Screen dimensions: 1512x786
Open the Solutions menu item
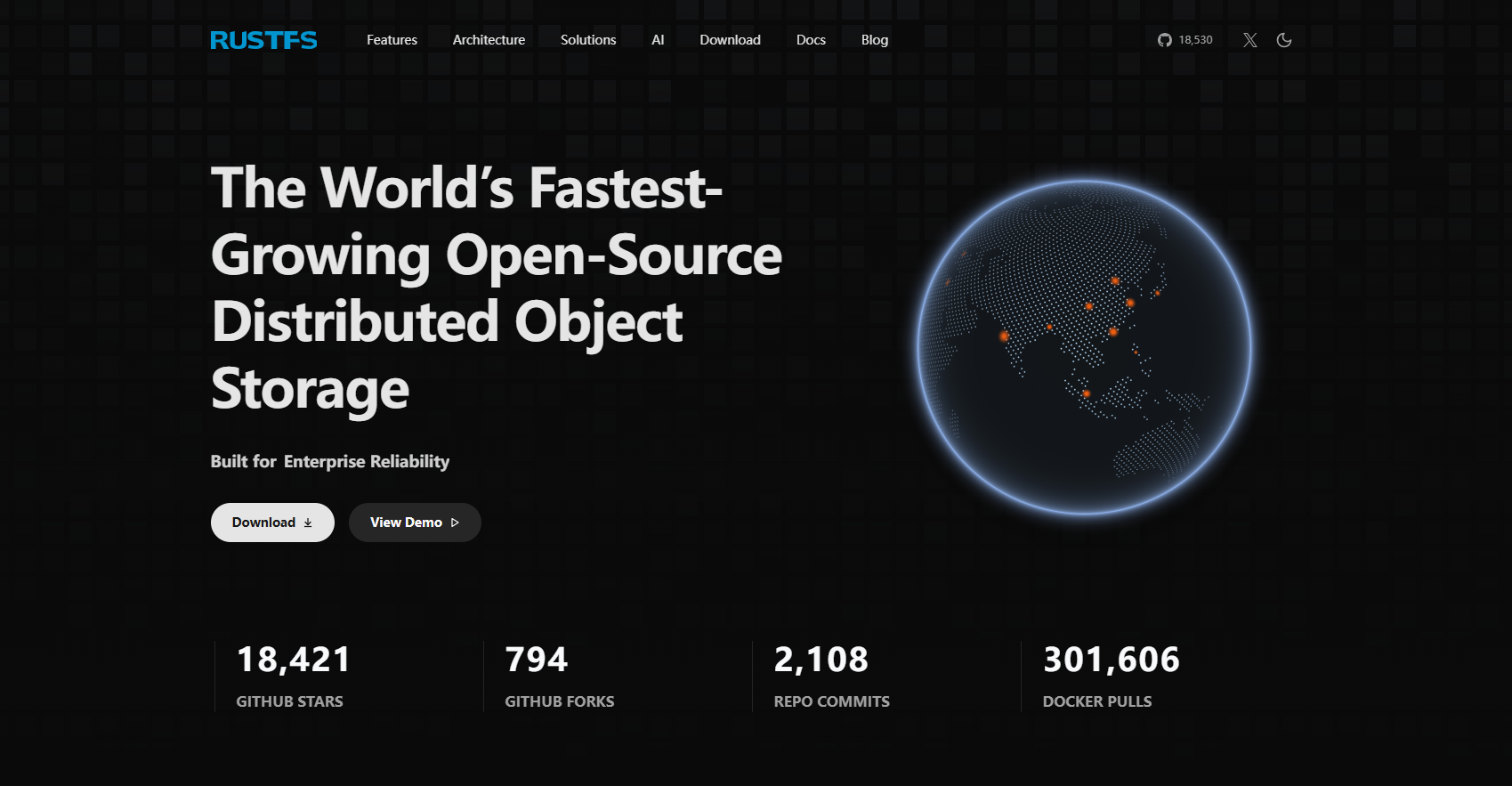588,40
